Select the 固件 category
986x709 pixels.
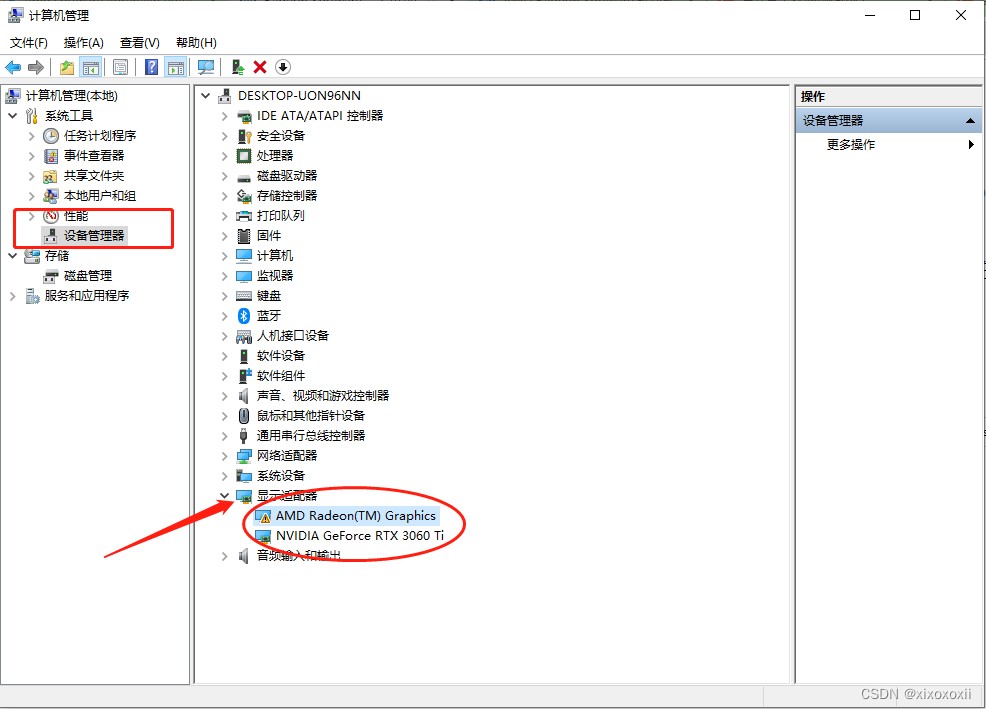pyautogui.click(x=269, y=236)
